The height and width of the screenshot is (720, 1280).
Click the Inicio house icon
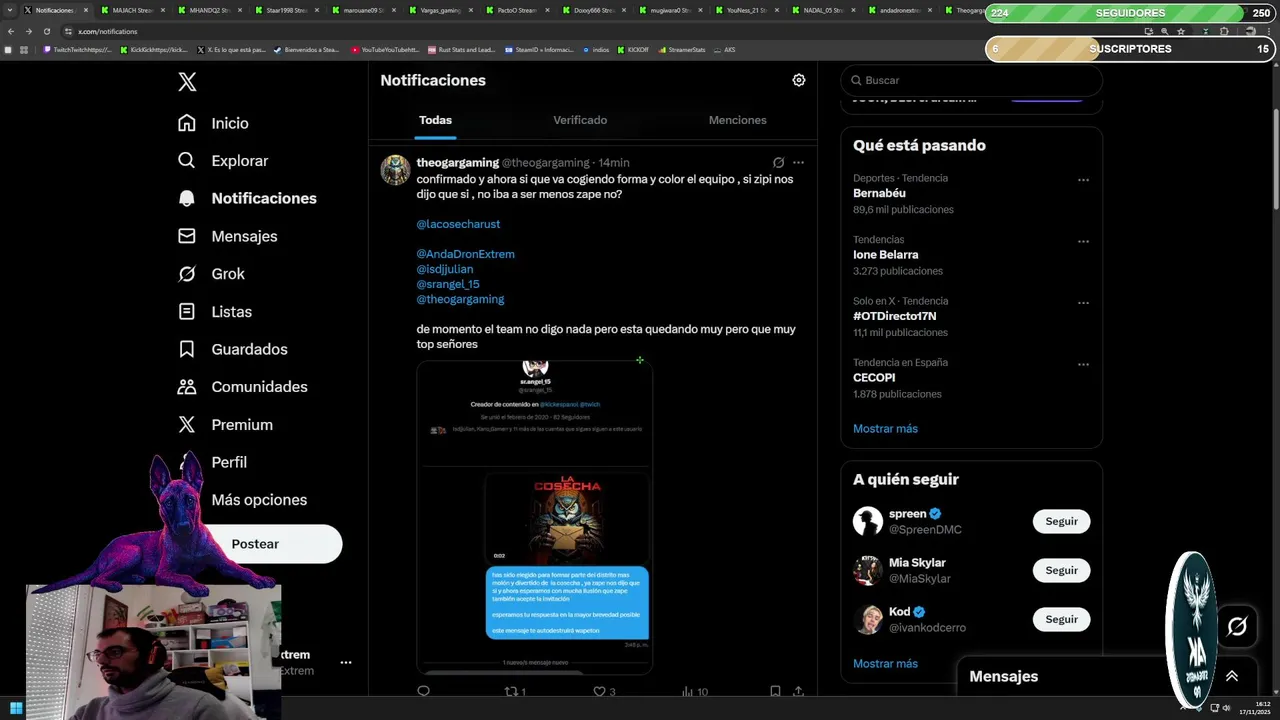pyautogui.click(x=187, y=123)
